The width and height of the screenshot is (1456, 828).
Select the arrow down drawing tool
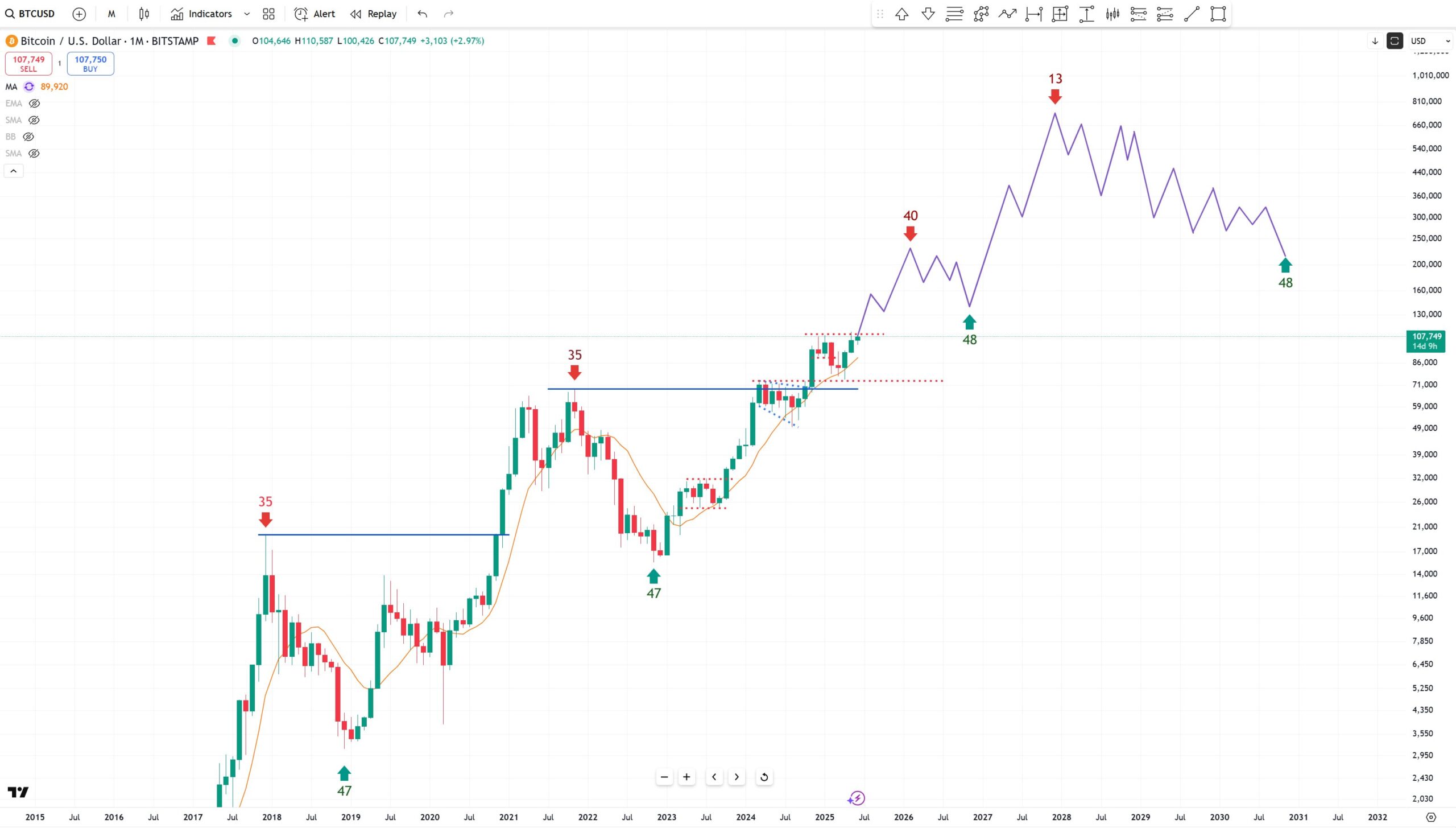pyautogui.click(x=928, y=14)
